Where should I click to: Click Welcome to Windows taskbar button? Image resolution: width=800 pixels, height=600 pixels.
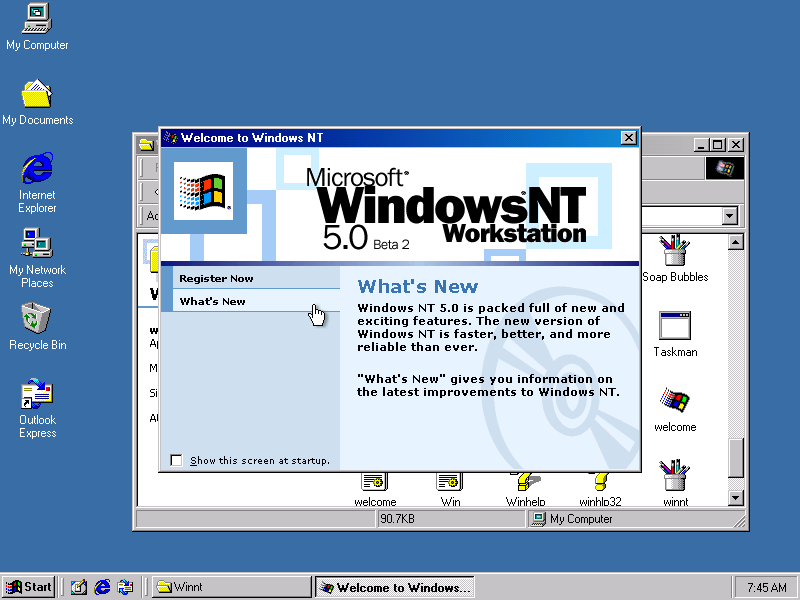pyautogui.click(x=394, y=587)
